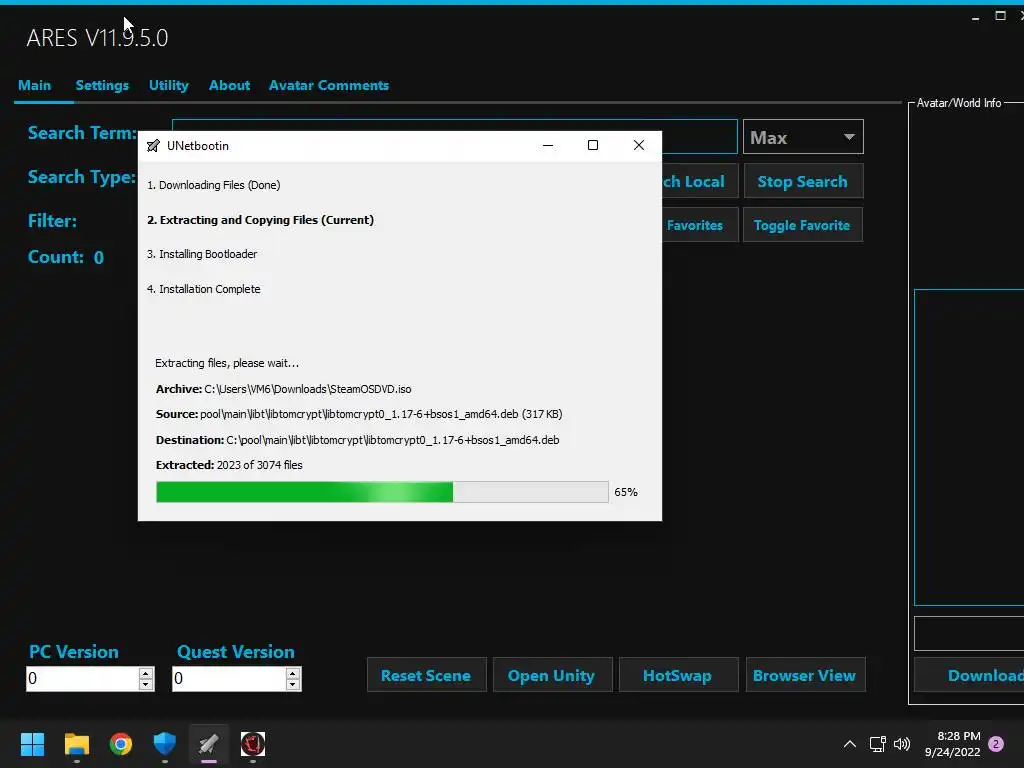Click the Source file path line
This screenshot has width=1024, height=768.
pos(359,414)
